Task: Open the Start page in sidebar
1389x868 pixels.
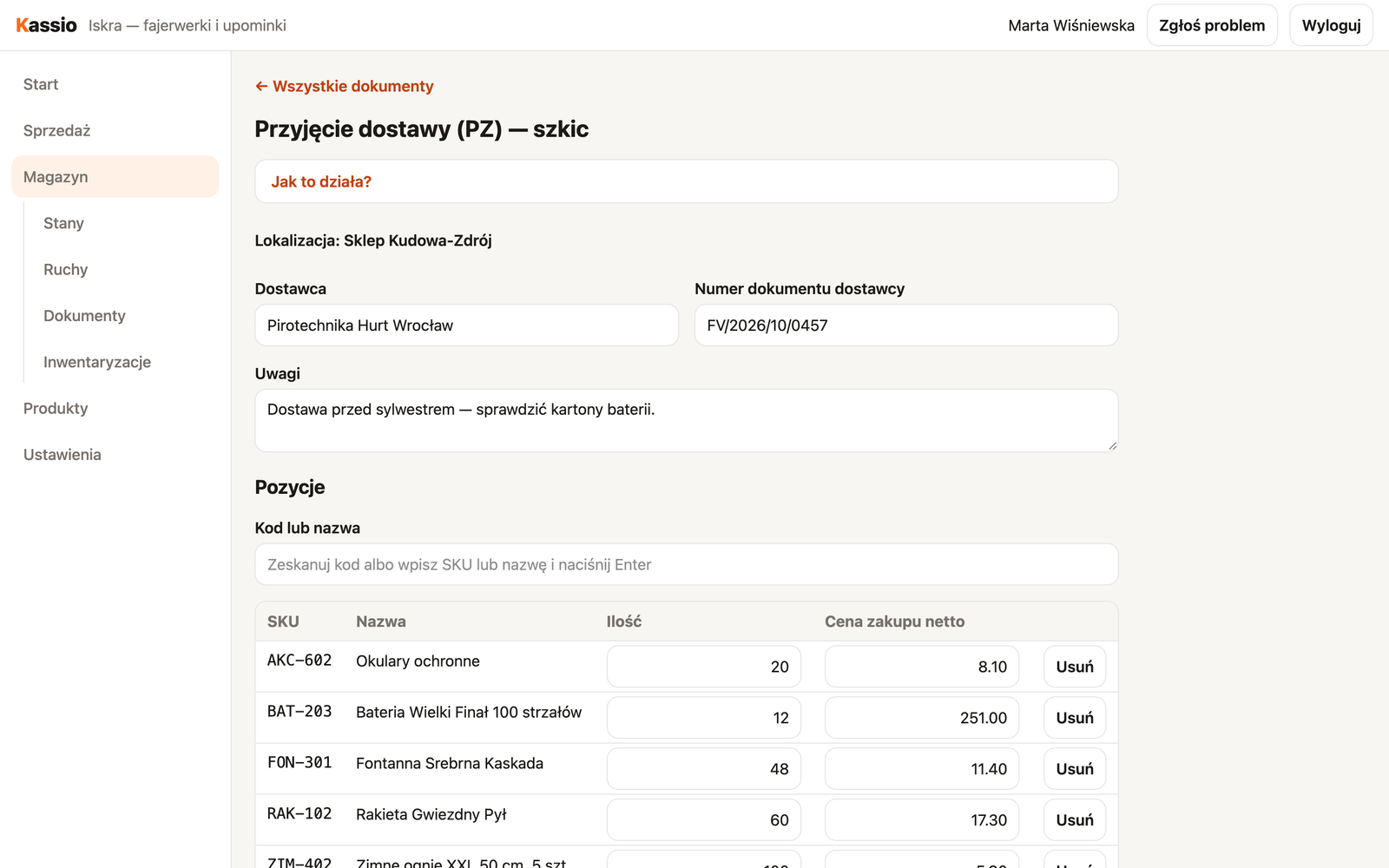Action: (x=115, y=84)
